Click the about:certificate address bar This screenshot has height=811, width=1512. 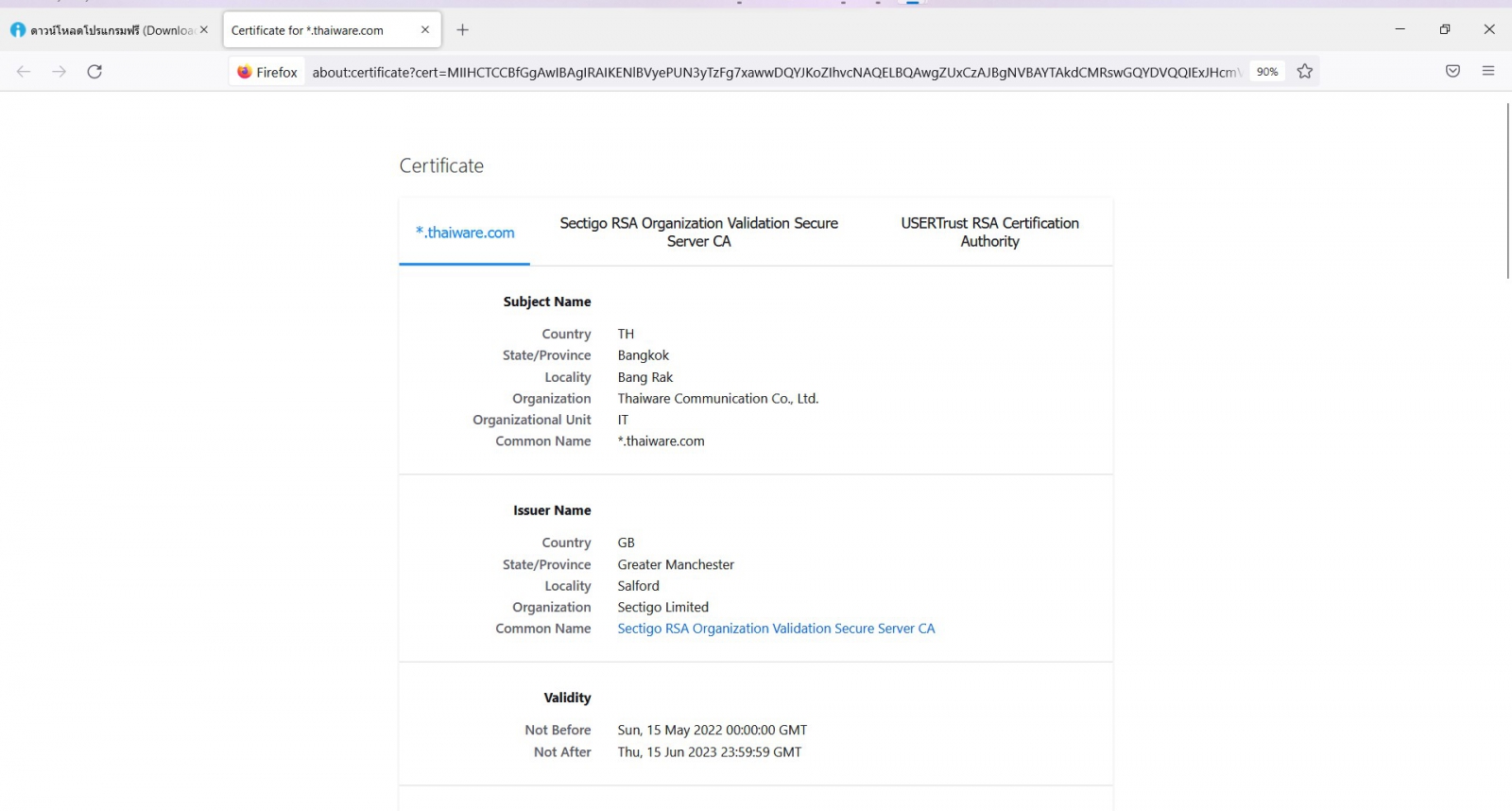[775, 72]
